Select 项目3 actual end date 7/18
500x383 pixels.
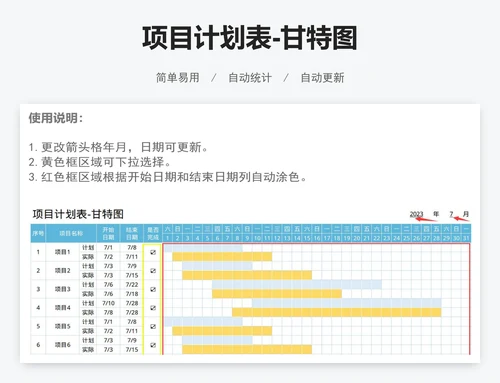pyautogui.click(x=132, y=294)
